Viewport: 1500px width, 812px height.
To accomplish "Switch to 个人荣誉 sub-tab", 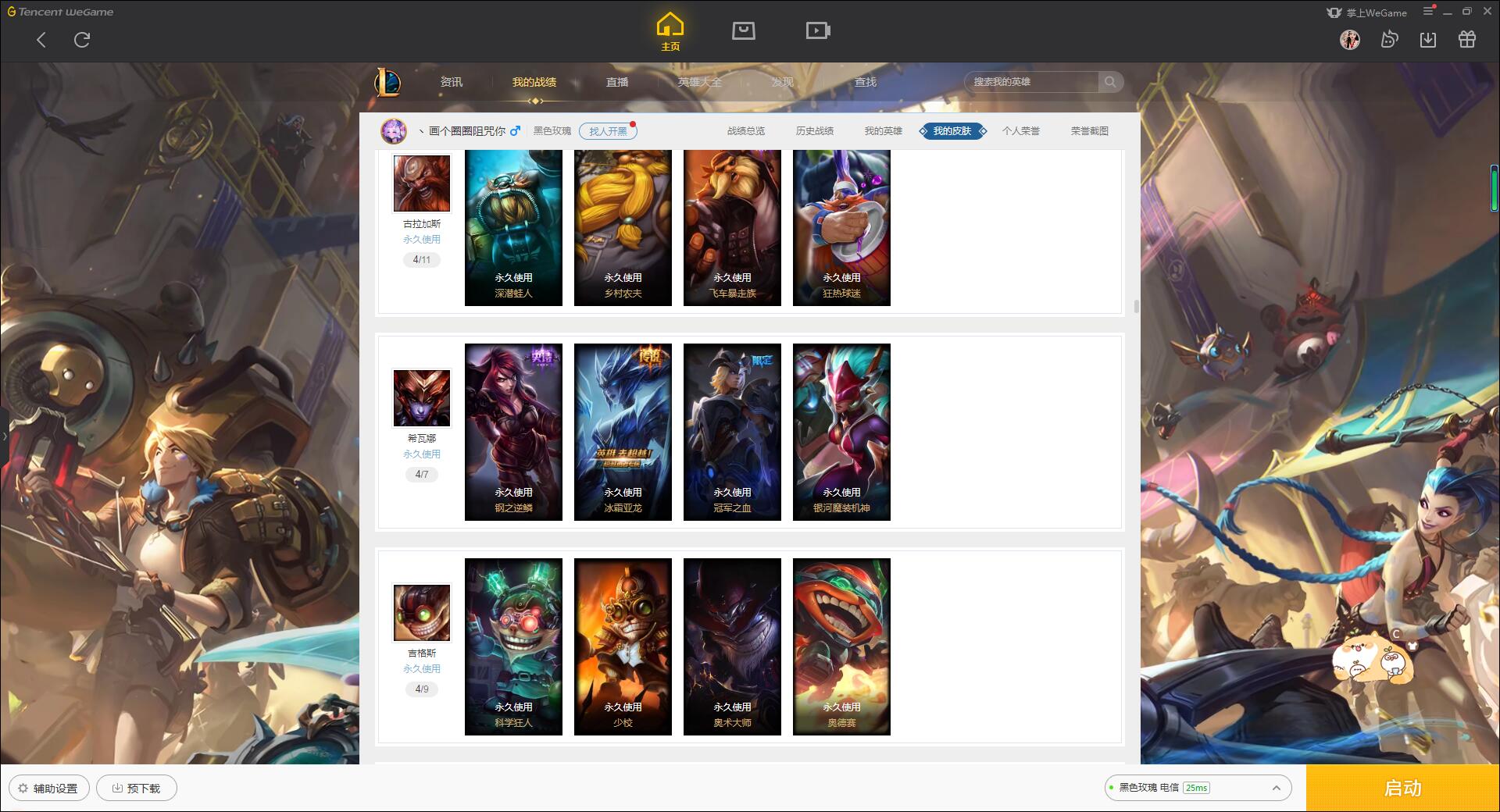I will pos(1021,131).
